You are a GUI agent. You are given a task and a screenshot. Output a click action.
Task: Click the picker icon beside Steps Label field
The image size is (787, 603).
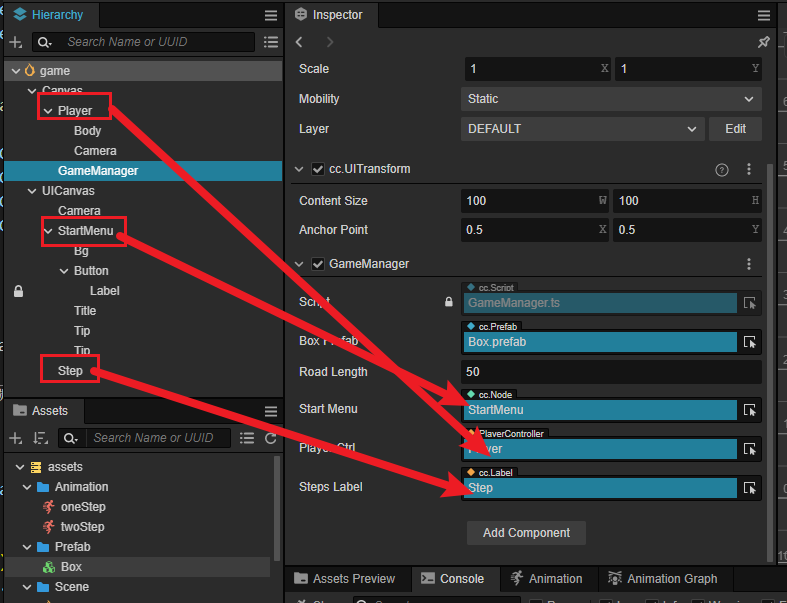coord(750,488)
